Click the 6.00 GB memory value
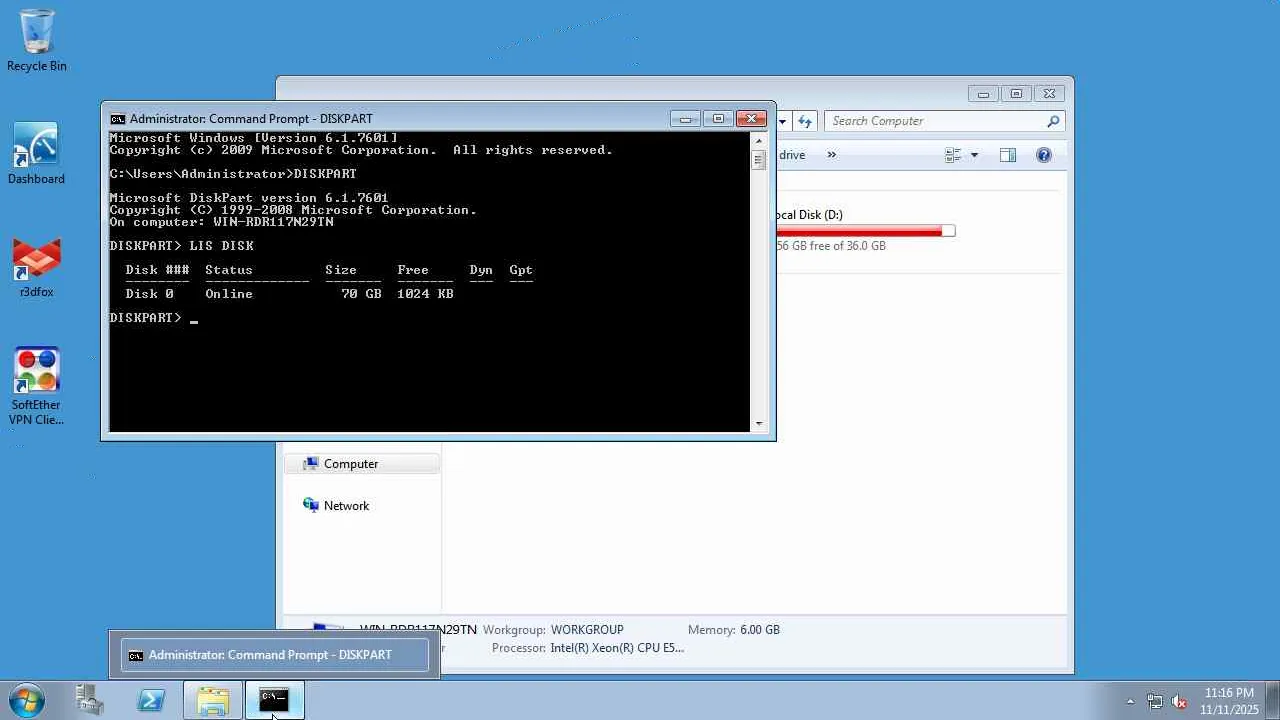 pyautogui.click(x=760, y=630)
